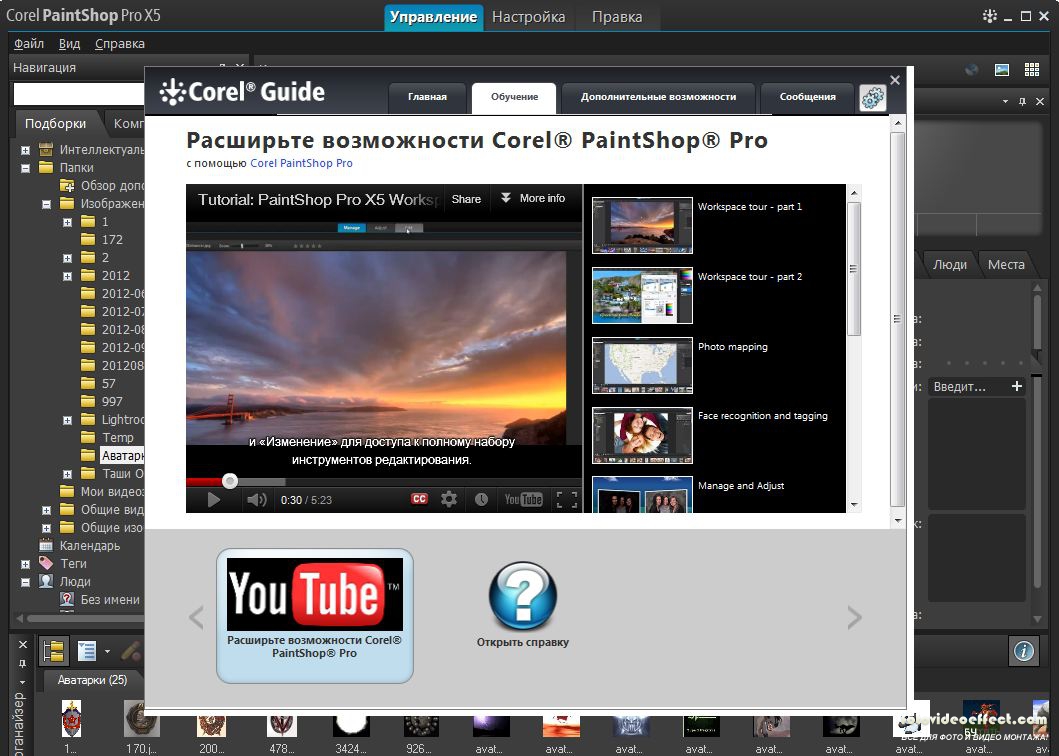Expand the Теги tree node

(x=25, y=564)
